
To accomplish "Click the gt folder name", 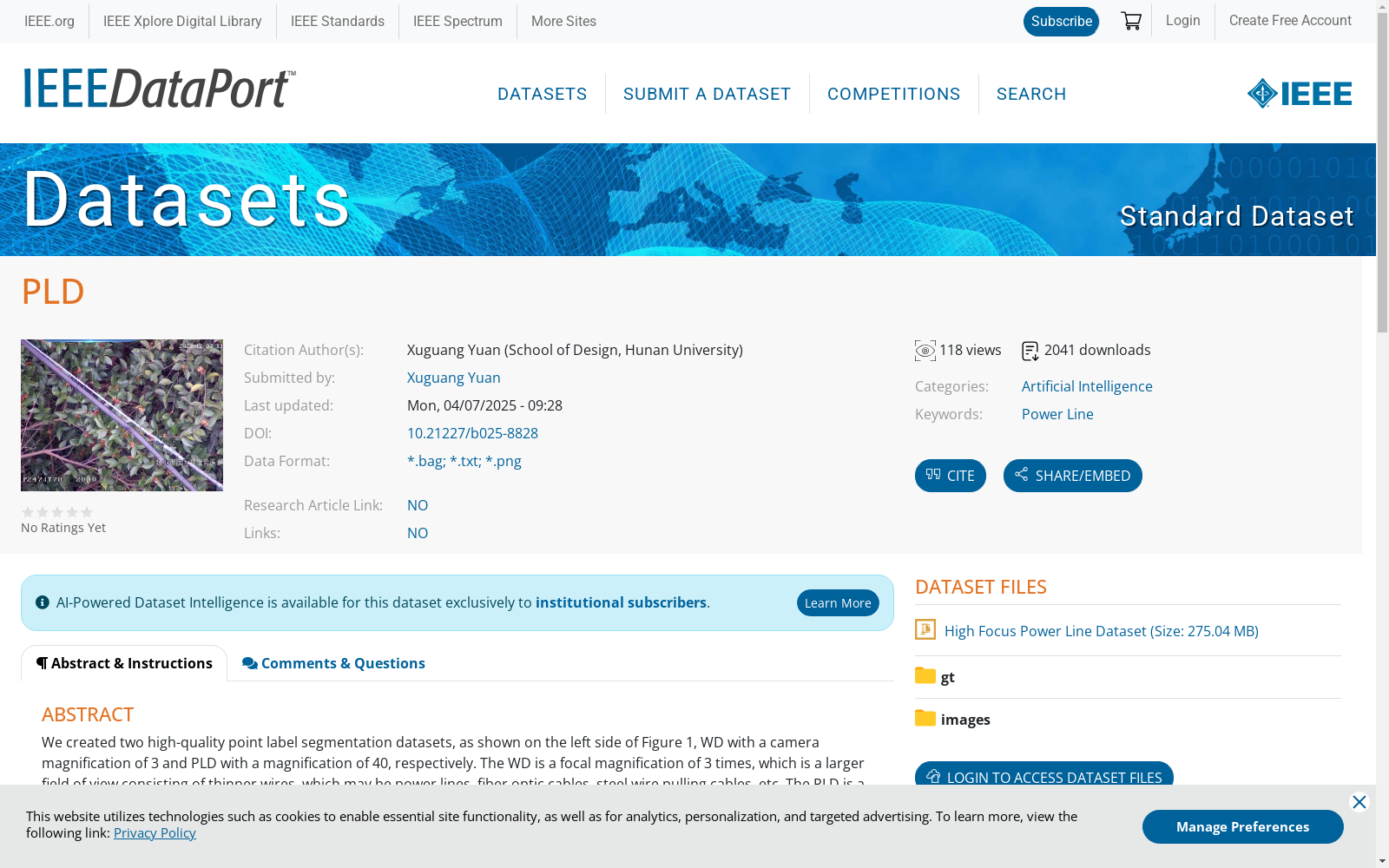I will (x=948, y=677).
